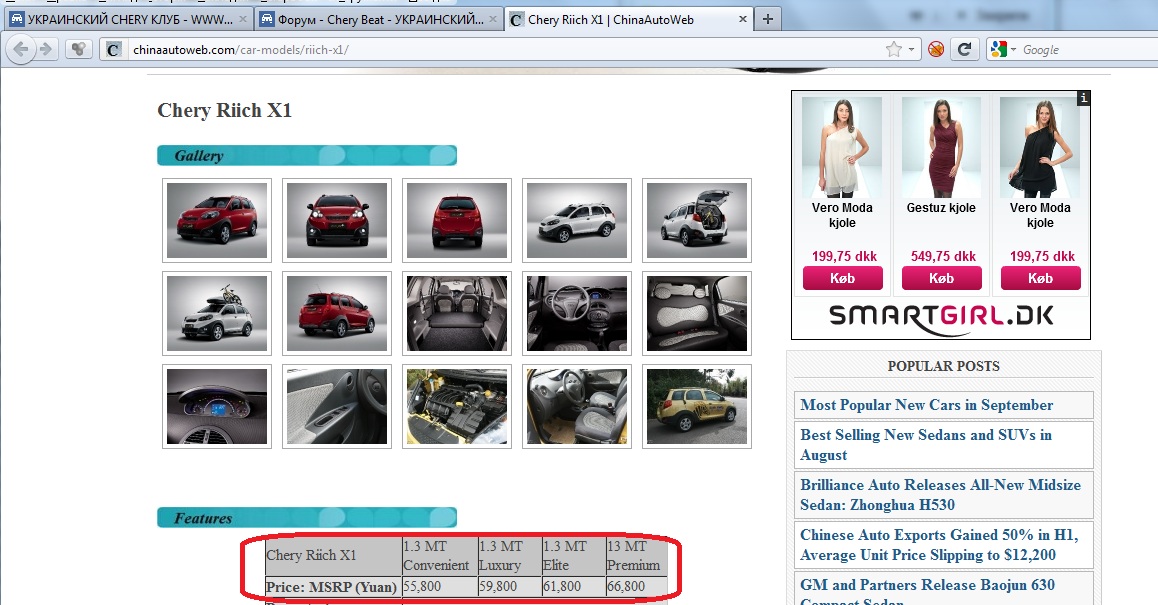The height and width of the screenshot is (605, 1158).
Task: Open door panel handle thumbnail
Action: [337, 406]
